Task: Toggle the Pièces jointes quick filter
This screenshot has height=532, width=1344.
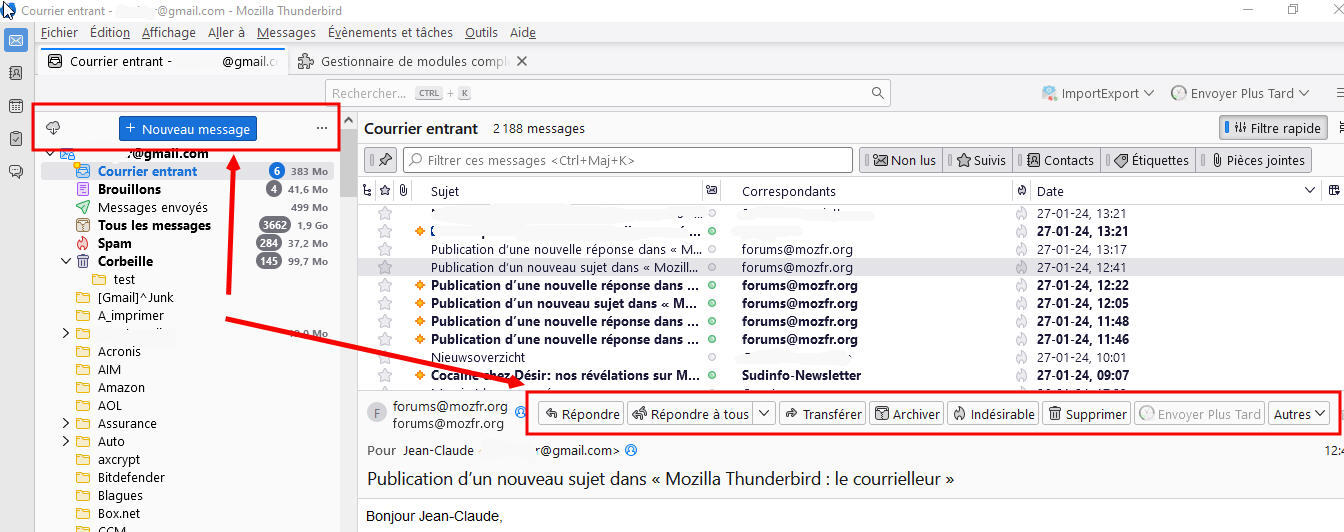Action: coord(1256,160)
